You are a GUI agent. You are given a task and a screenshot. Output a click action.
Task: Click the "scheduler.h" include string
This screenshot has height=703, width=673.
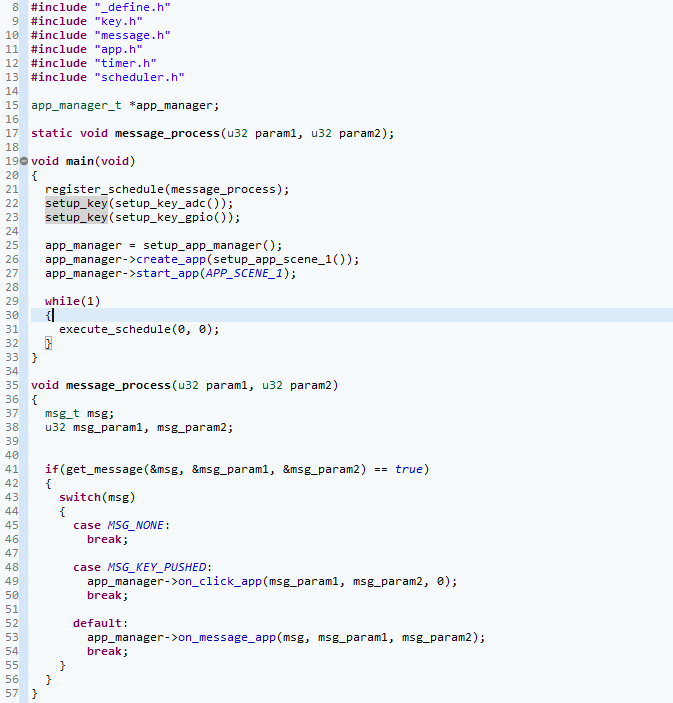point(139,77)
